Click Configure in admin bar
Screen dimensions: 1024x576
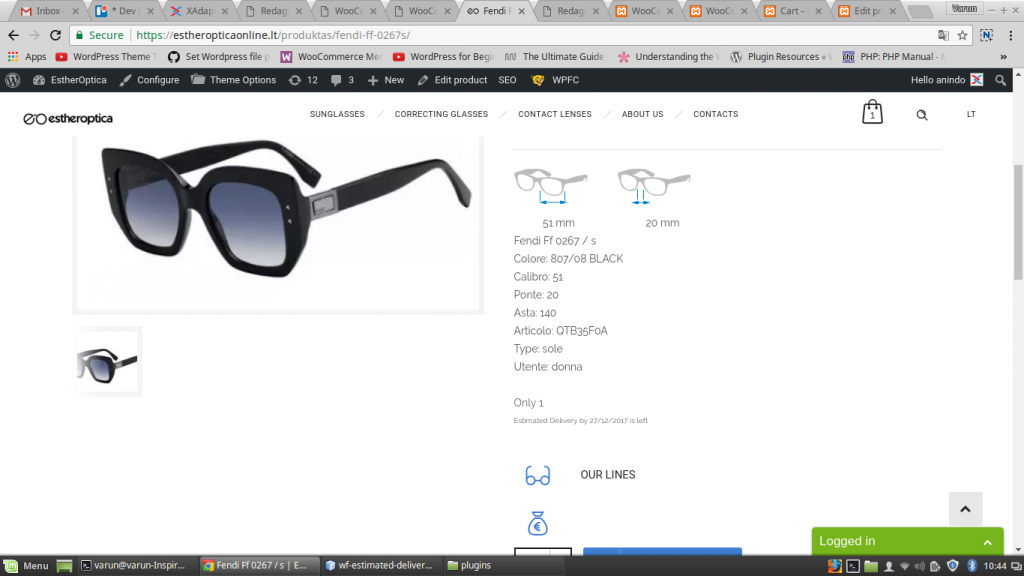coord(149,80)
